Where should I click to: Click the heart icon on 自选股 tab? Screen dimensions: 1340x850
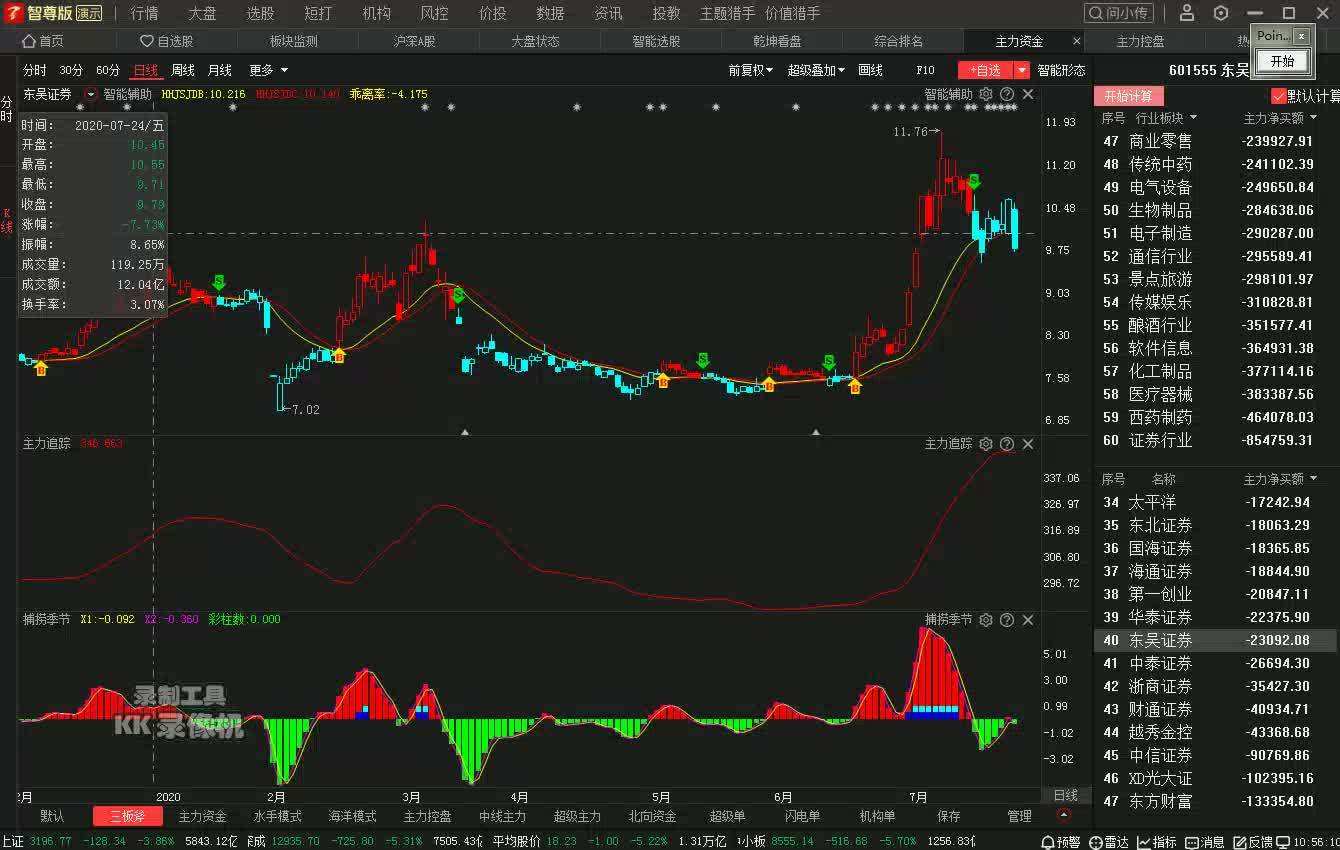pos(147,41)
